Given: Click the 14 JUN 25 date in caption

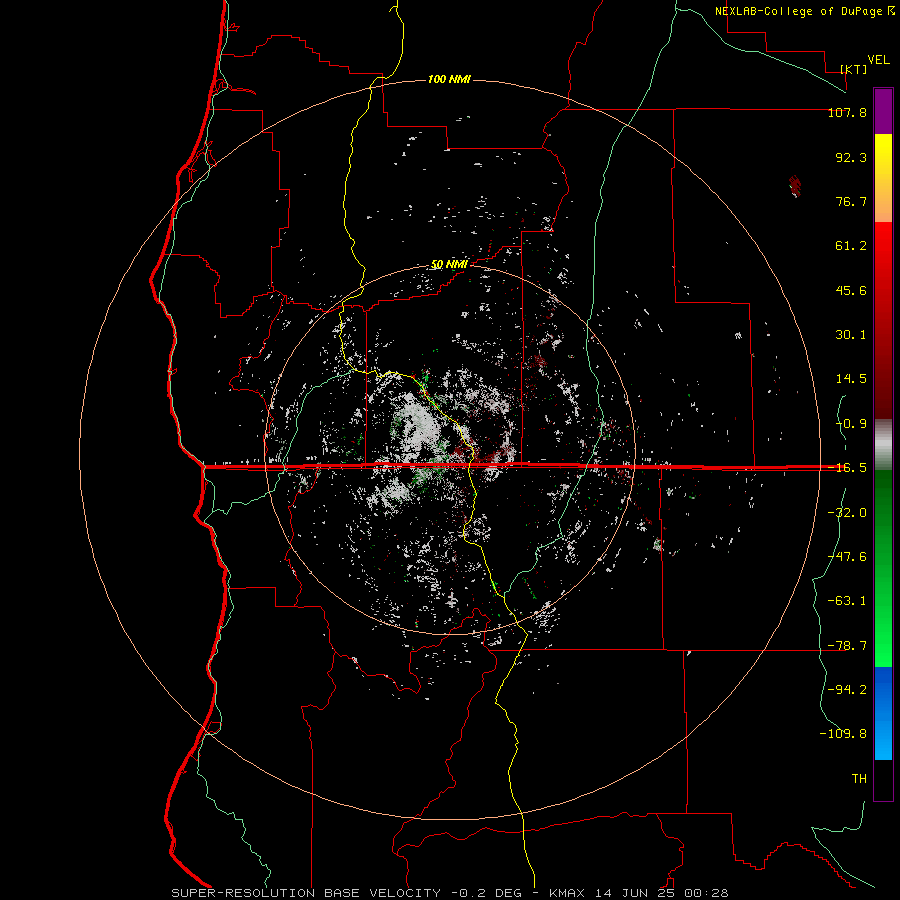Looking at the screenshot, I should click(x=636, y=893).
